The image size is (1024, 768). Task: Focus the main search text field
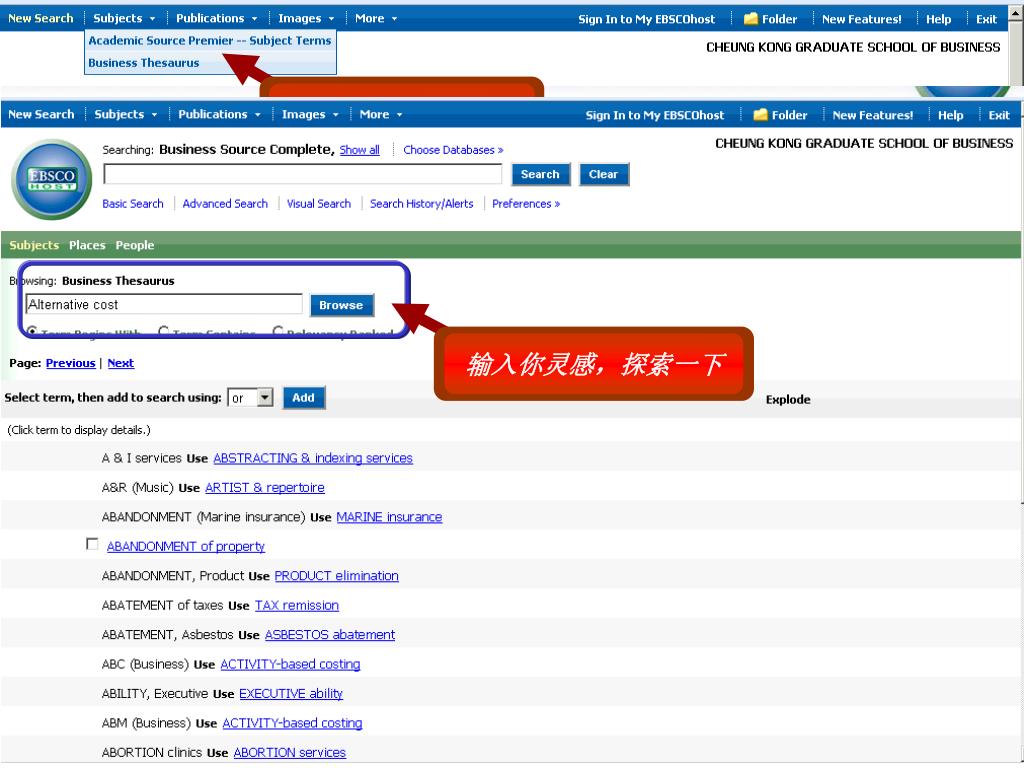(303, 174)
